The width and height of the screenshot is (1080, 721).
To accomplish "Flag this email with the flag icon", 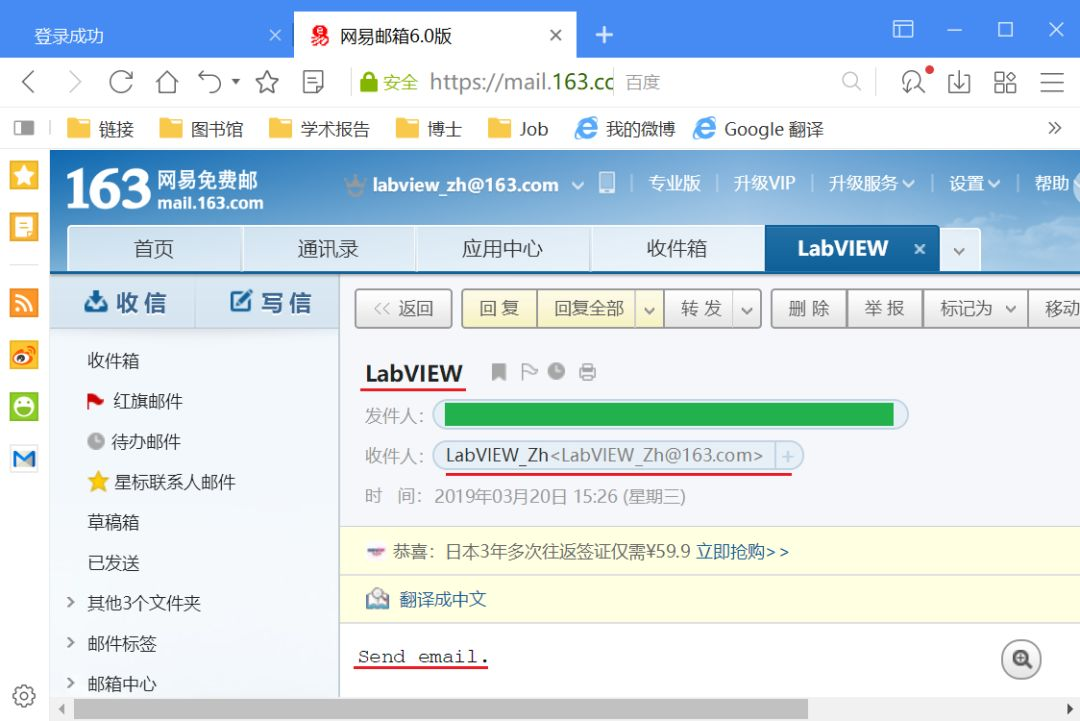I will pos(529,372).
